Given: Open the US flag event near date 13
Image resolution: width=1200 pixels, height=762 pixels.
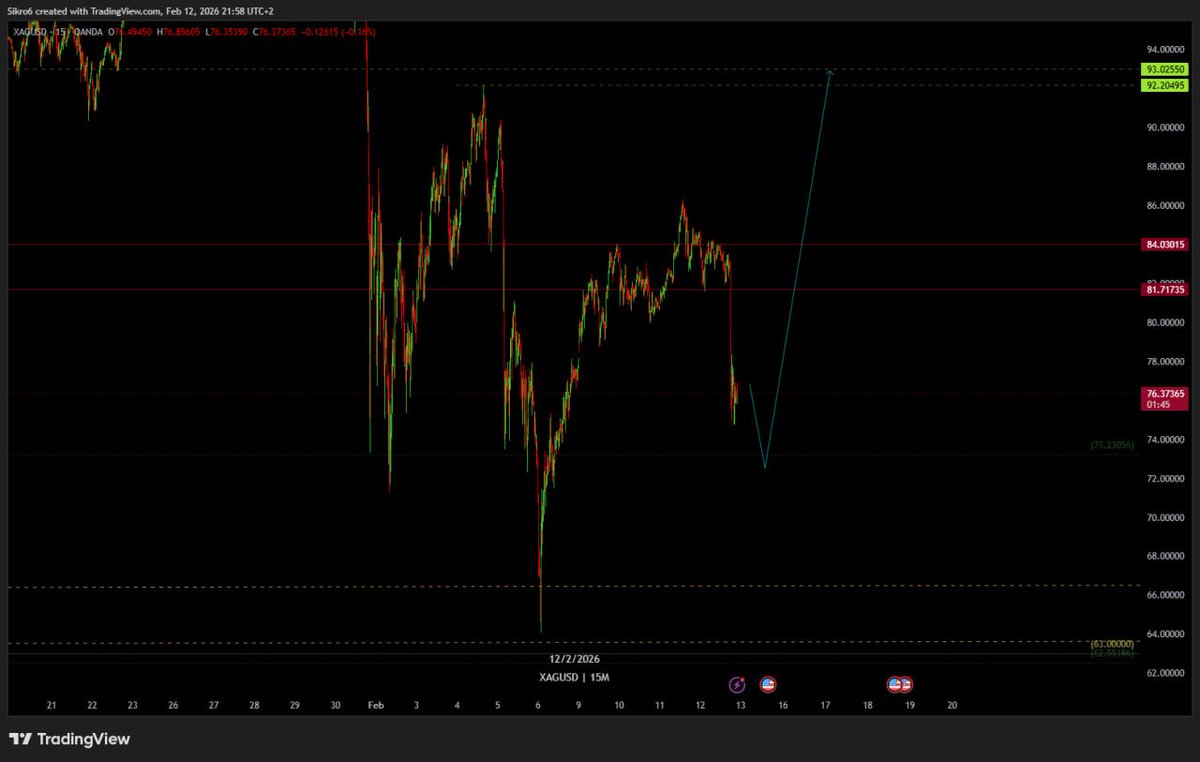Looking at the screenshot, I should [767, 685].
